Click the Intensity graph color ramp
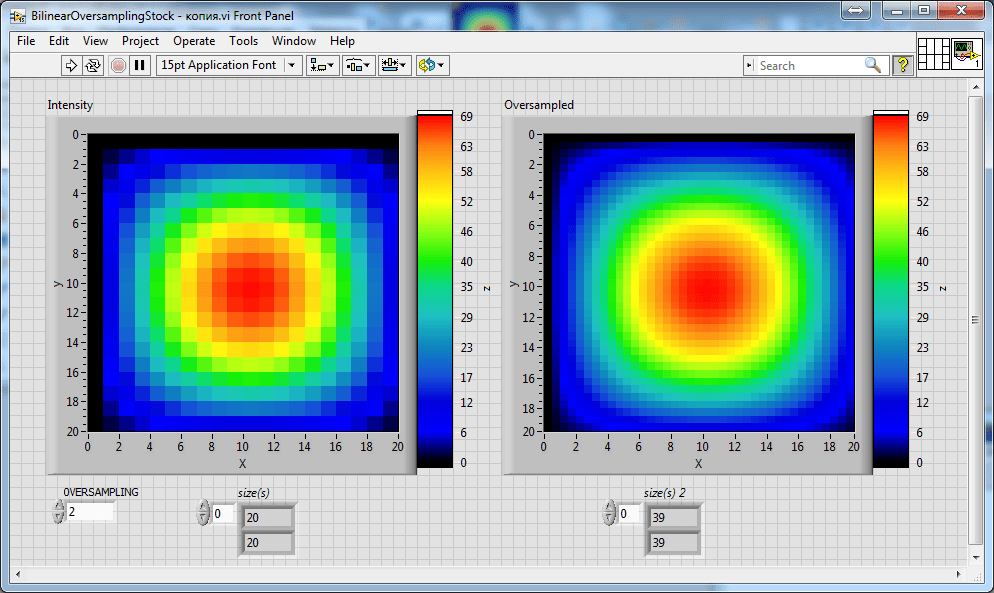 (x=435, y=289)
